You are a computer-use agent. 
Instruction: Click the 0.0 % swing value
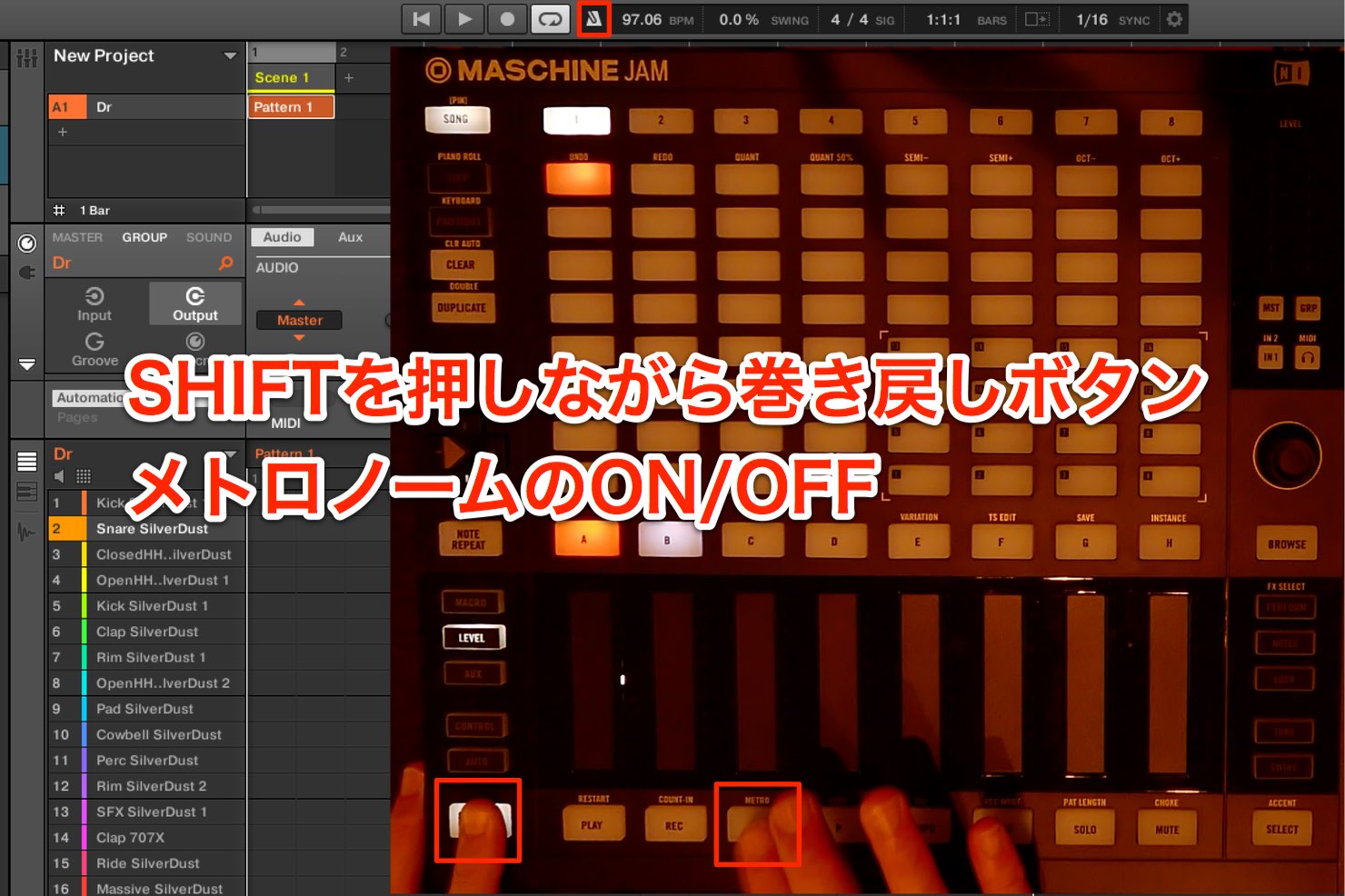tap(739, 20)
